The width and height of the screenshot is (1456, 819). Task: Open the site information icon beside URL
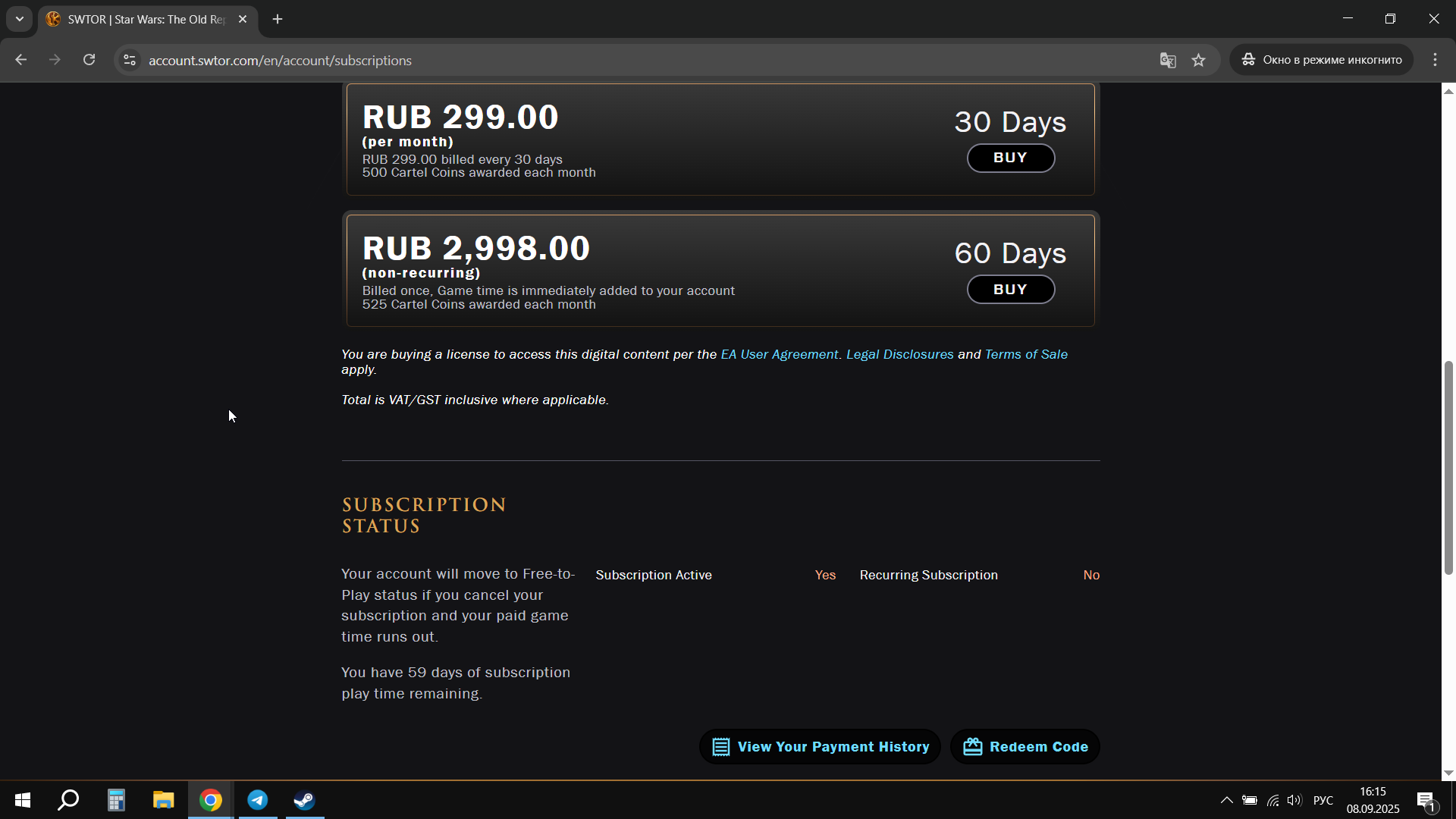tap(130, 60)
